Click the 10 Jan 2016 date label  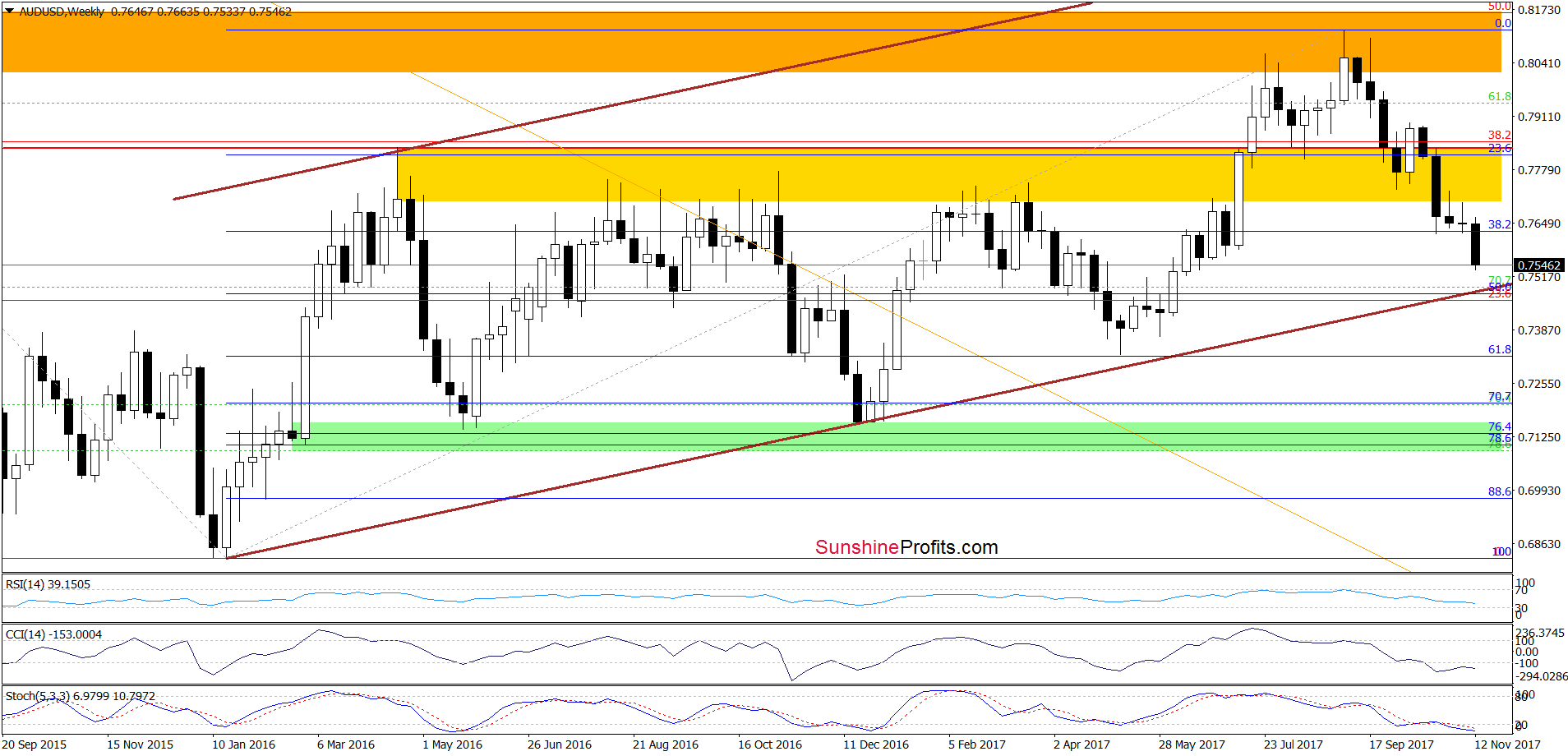click(243, 744)
